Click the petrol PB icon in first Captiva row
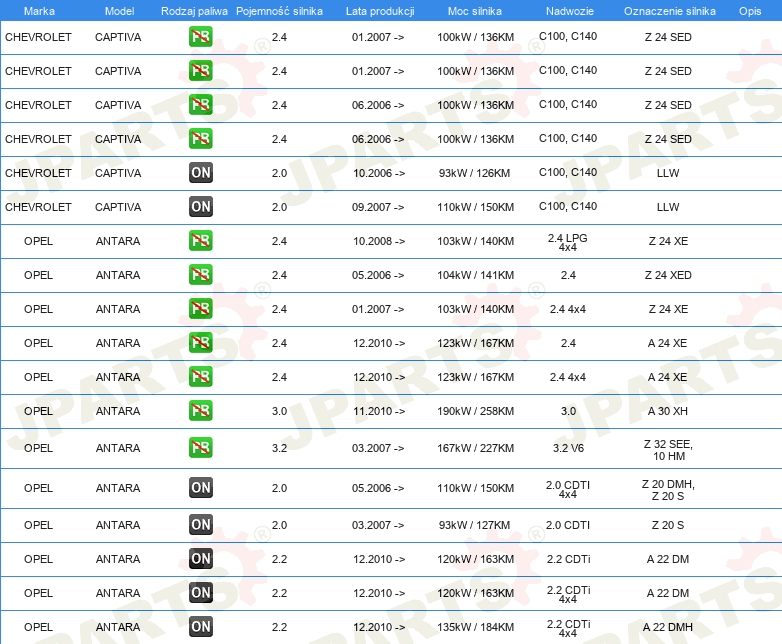Viewport: 782px width, 644px height. tap(200, 36)
